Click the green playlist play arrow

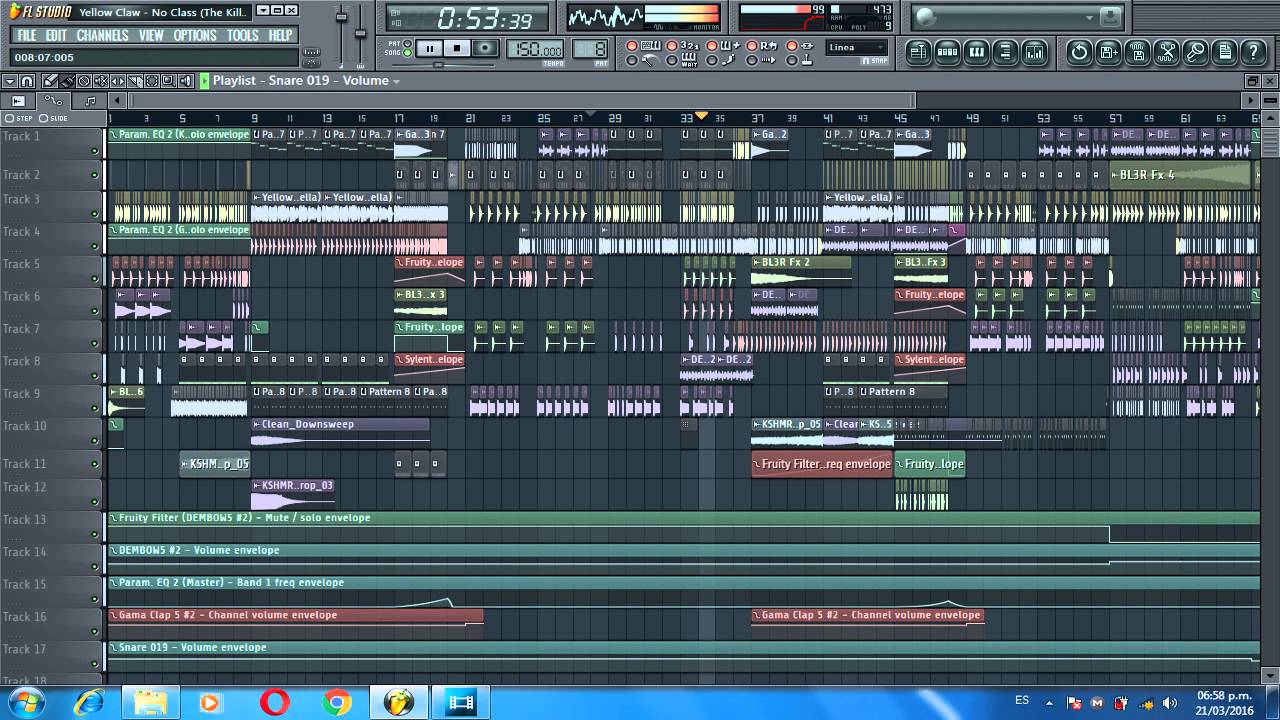[x=204, y=81]
